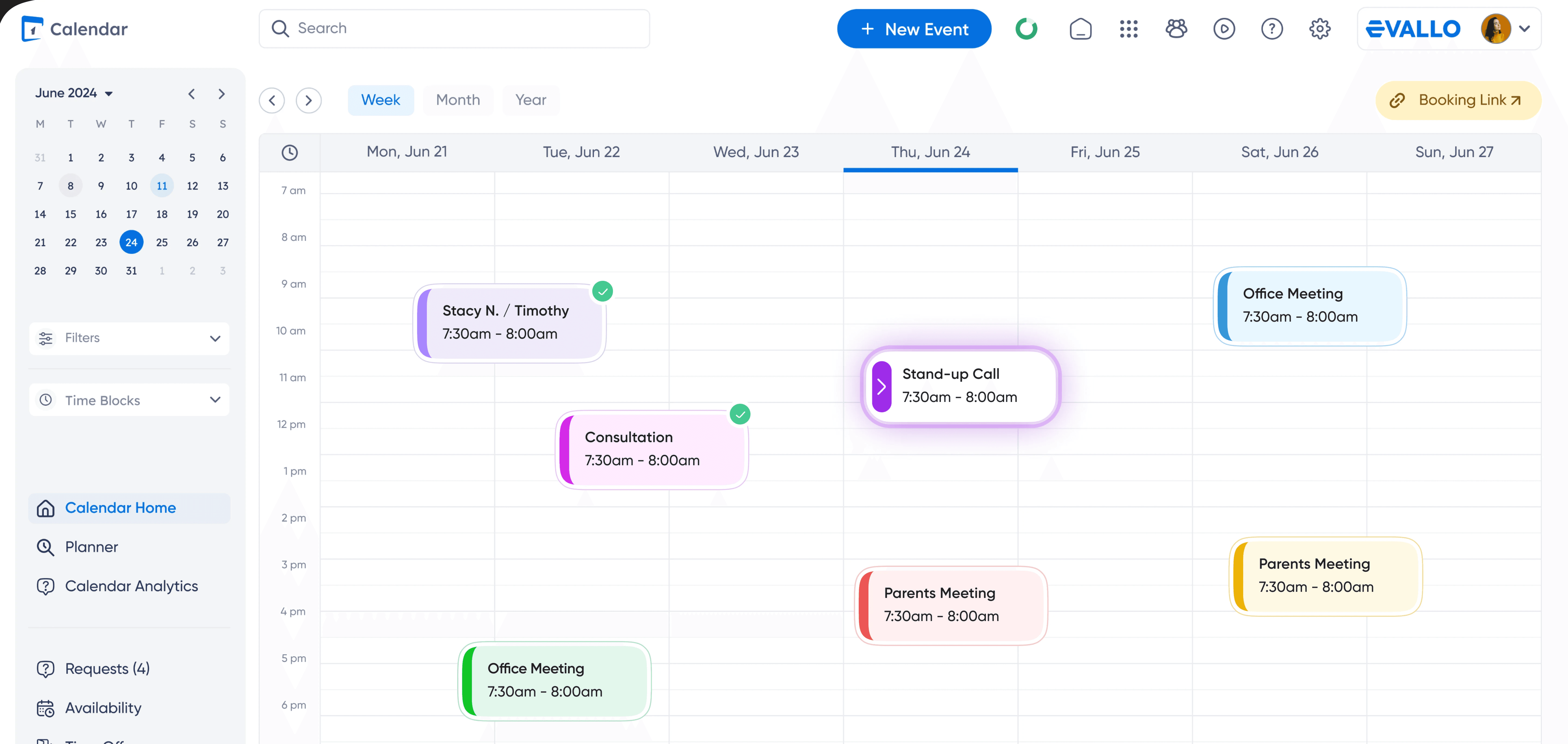Select the Fri, Jun 25 column header
1568x744 pixels.
coord(1105,153)
